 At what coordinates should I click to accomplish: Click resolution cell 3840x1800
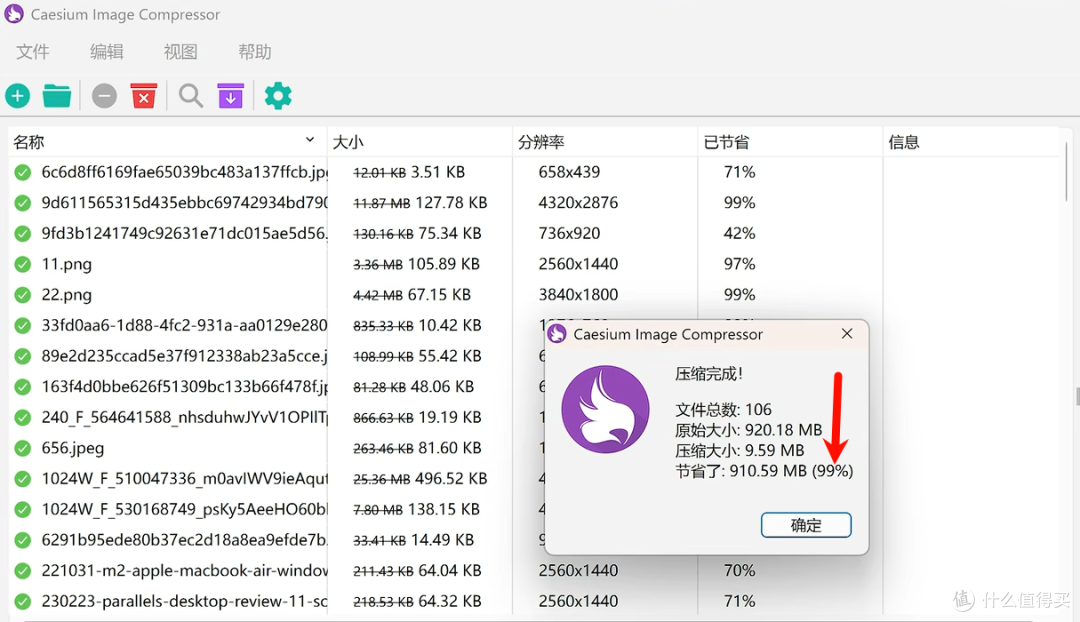click(579, 295)
